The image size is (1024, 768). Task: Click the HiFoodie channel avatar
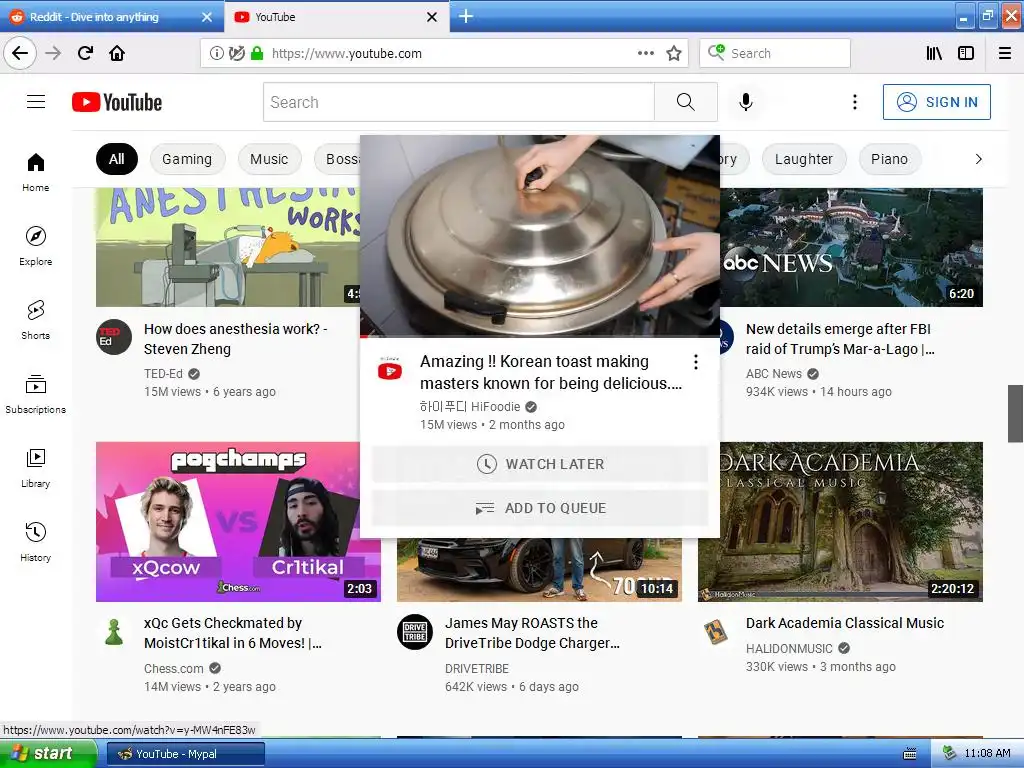point(390,371)
